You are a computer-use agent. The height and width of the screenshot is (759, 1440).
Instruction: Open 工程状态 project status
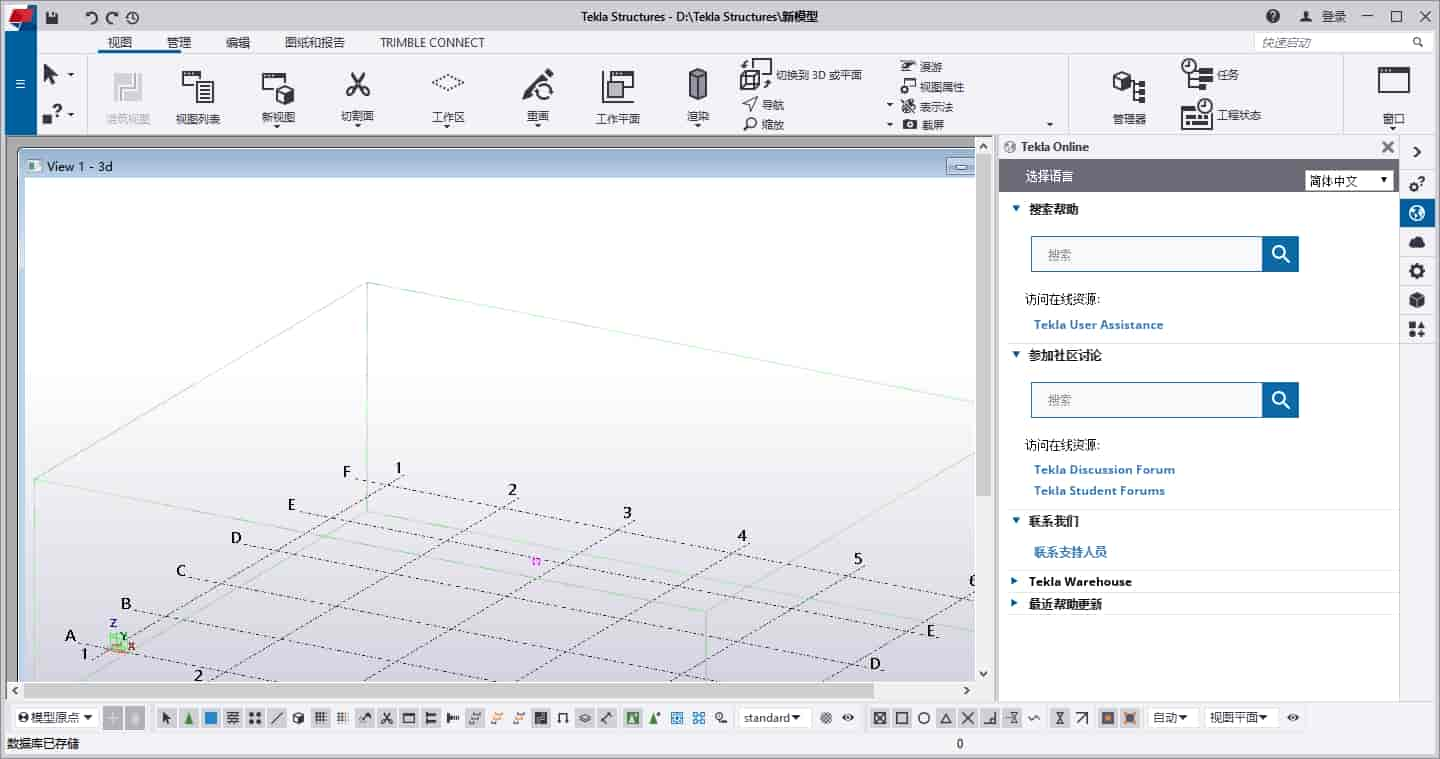(1221, 114)
